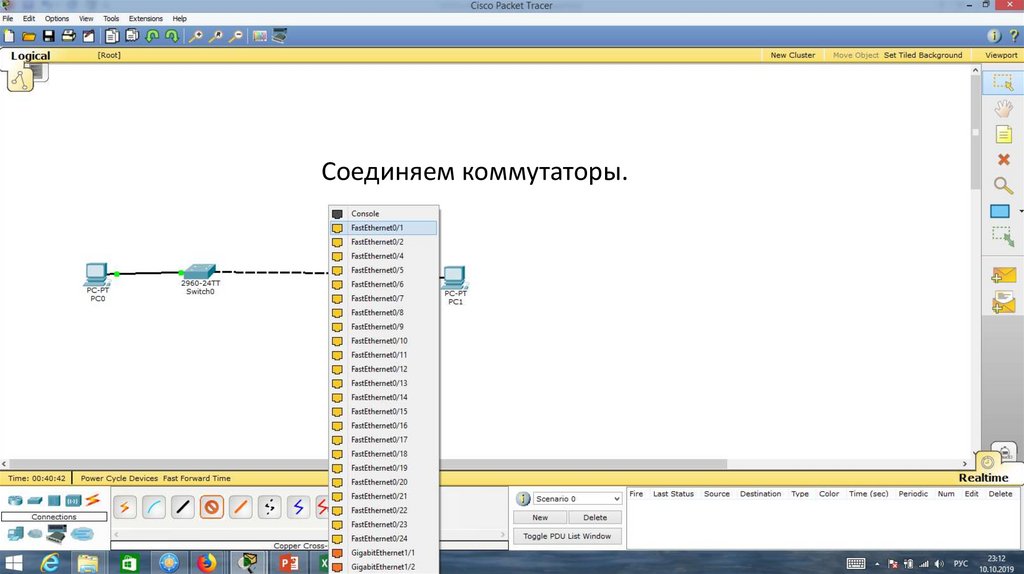The image size is (1024, 574).
Task: Choose the console light-blue cable
Action: [154, 507]
